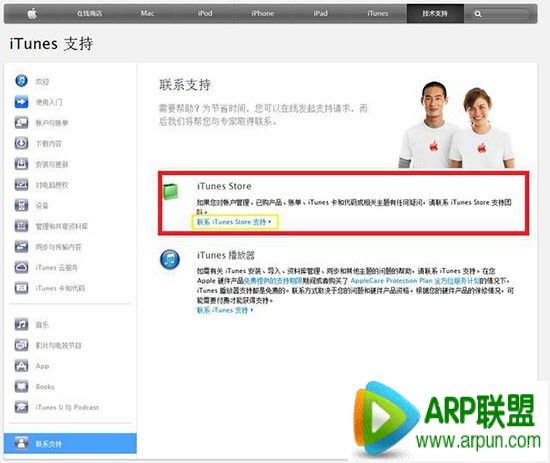Select the 技术支持 navigation tab

pos(435,13)
